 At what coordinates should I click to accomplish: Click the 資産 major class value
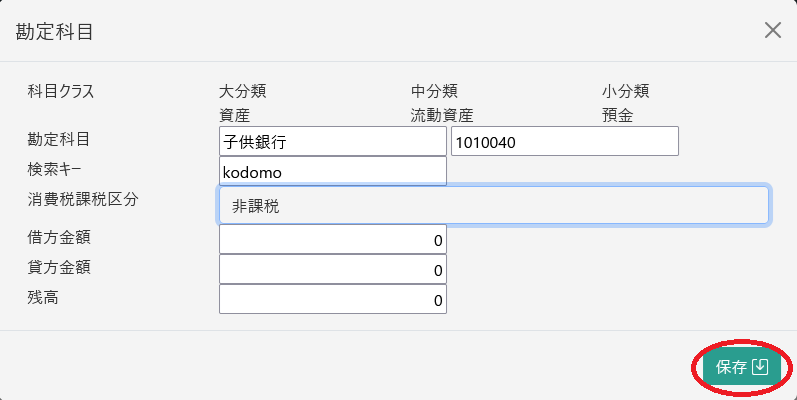[234, 115]
